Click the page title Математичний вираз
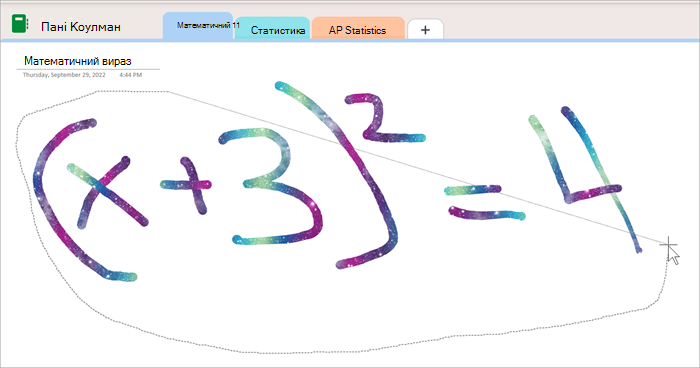Screen dimensions: 700x368 tap(78, 61)
